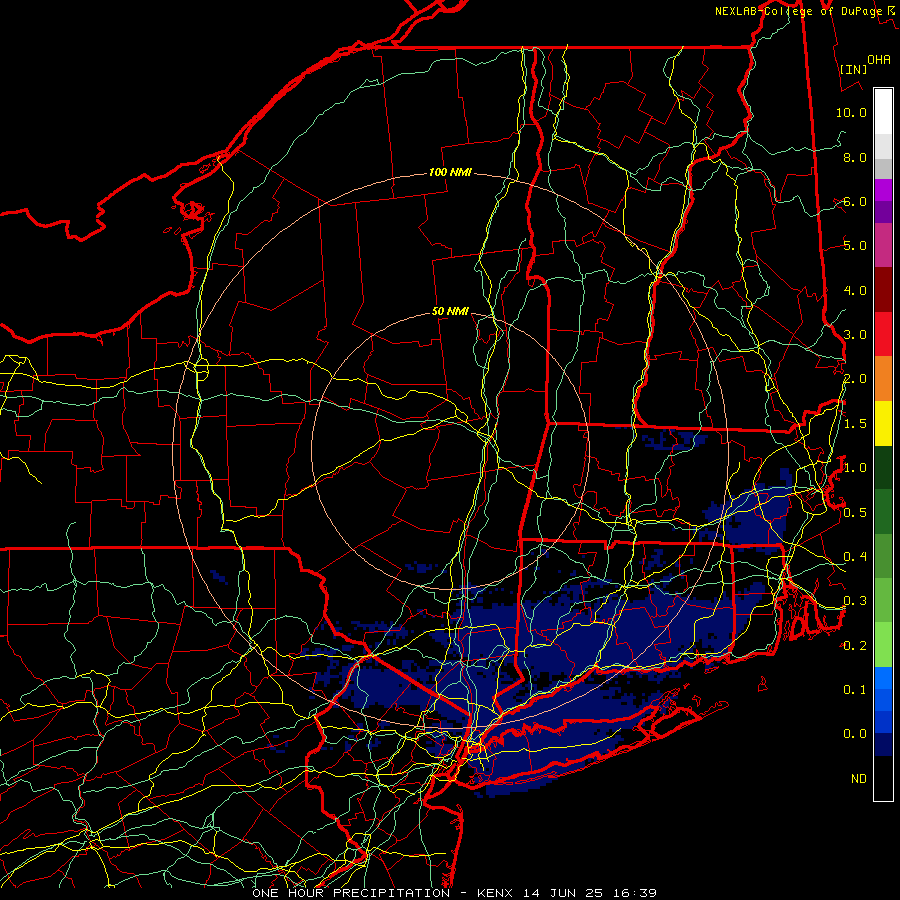Pick the darkest green swatch beside 1.0

click(883, 467)
